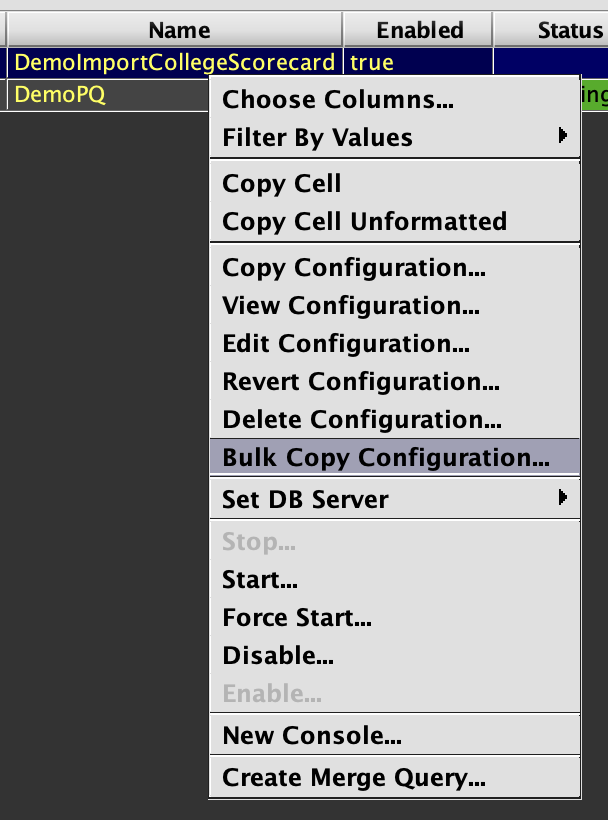Select Edit Configuration menu item
Screen dimensions: 608x820
coord(346,344)
